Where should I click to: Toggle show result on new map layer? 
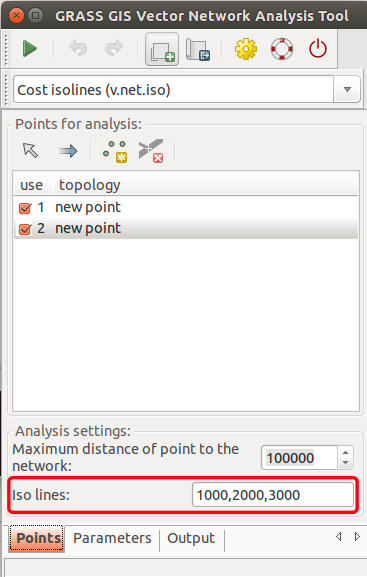click(x=162, y=49)
